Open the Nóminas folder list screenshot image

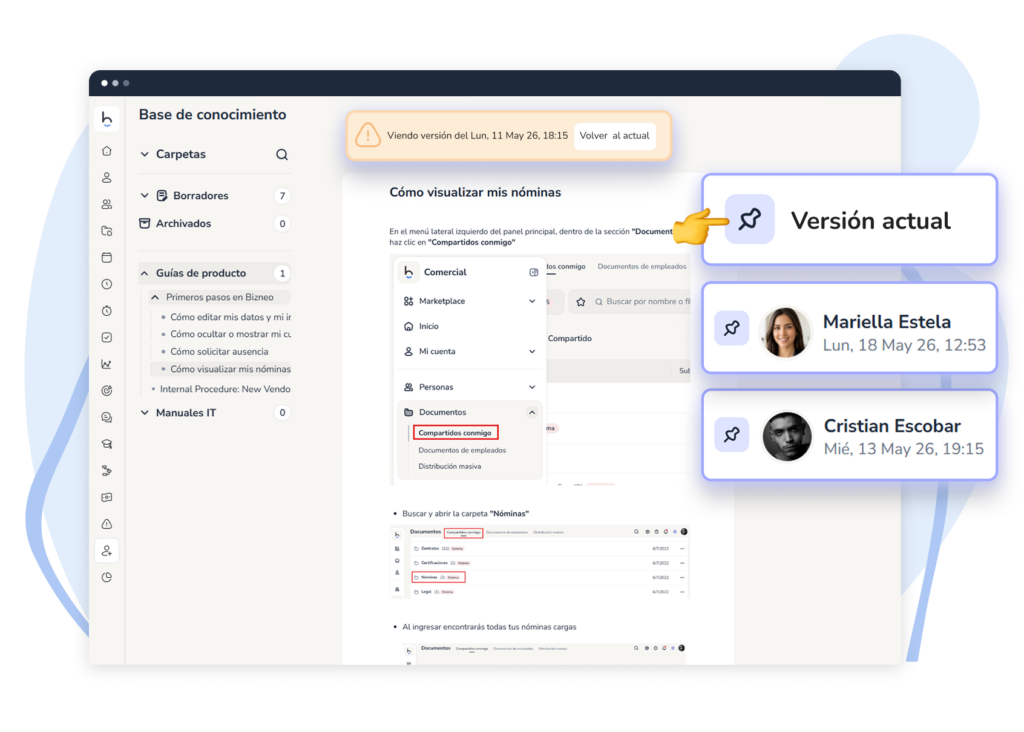(x=540, y=562)
